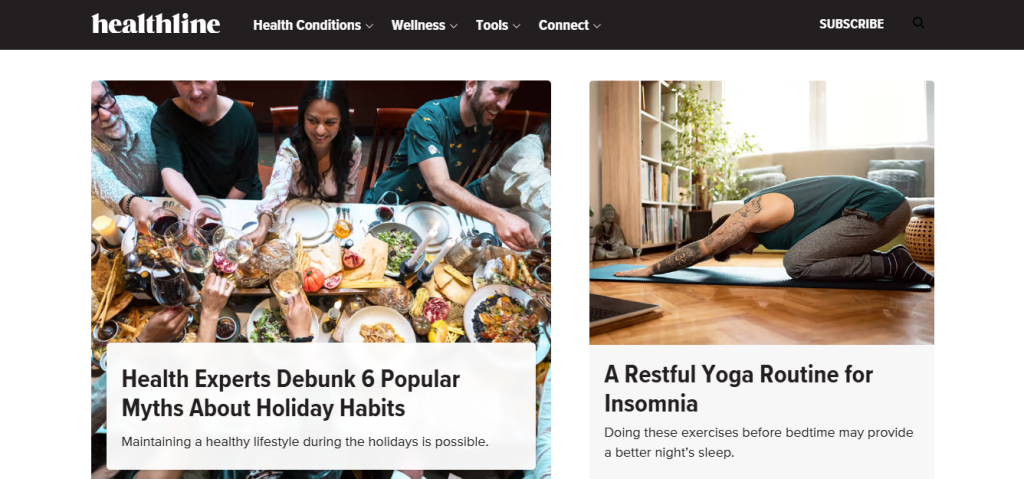Expand the Health Conditions chevron
Viewport: 1024px width, 479px height.
[x=369, y=26]
